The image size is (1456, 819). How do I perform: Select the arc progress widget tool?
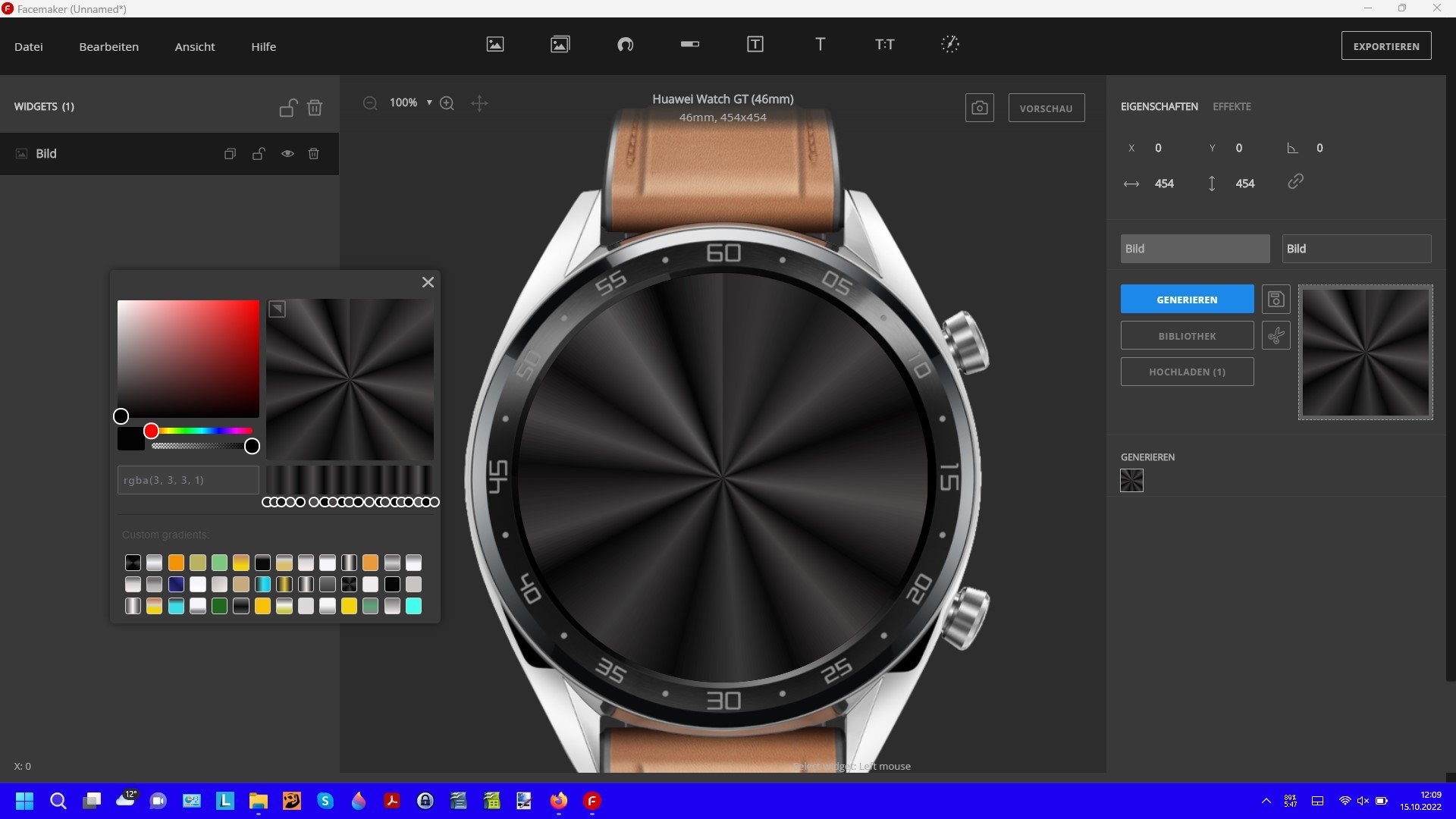625,45
